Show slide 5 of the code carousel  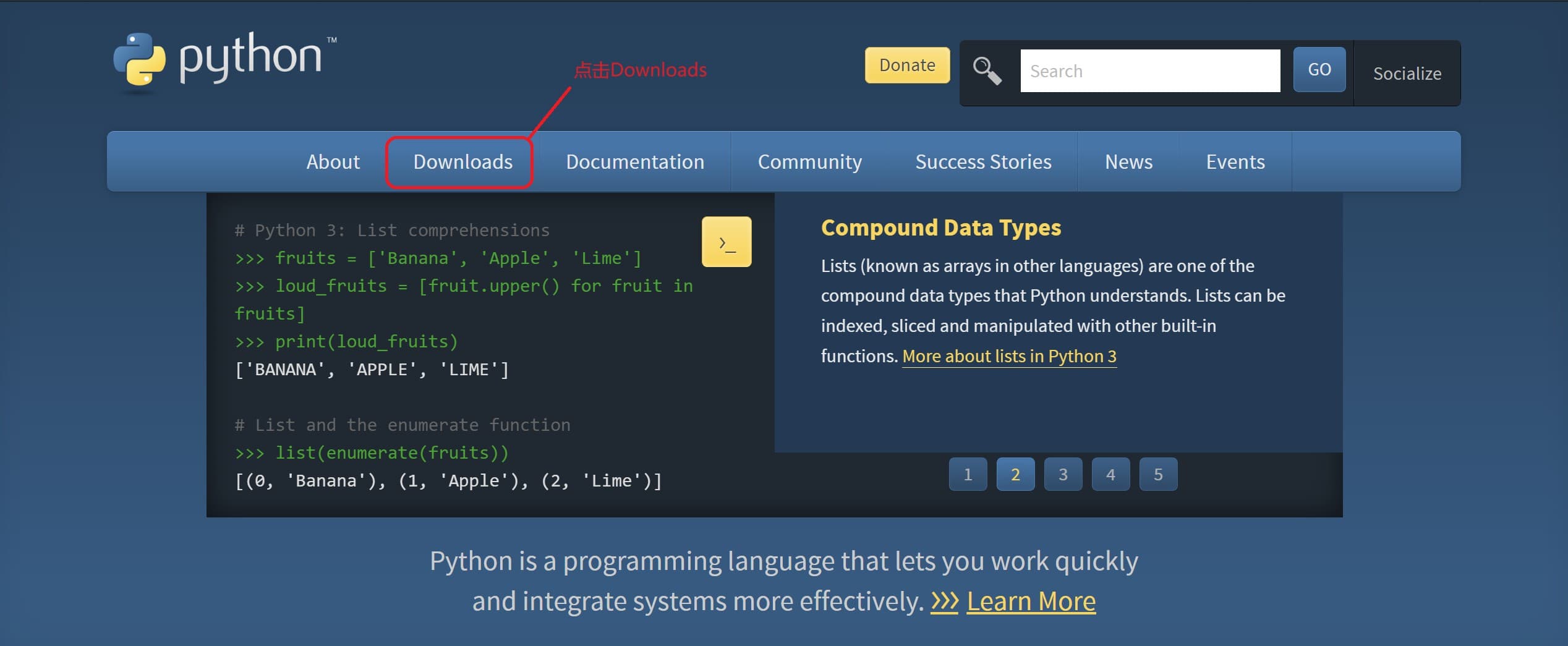(x=1158, y=474)
